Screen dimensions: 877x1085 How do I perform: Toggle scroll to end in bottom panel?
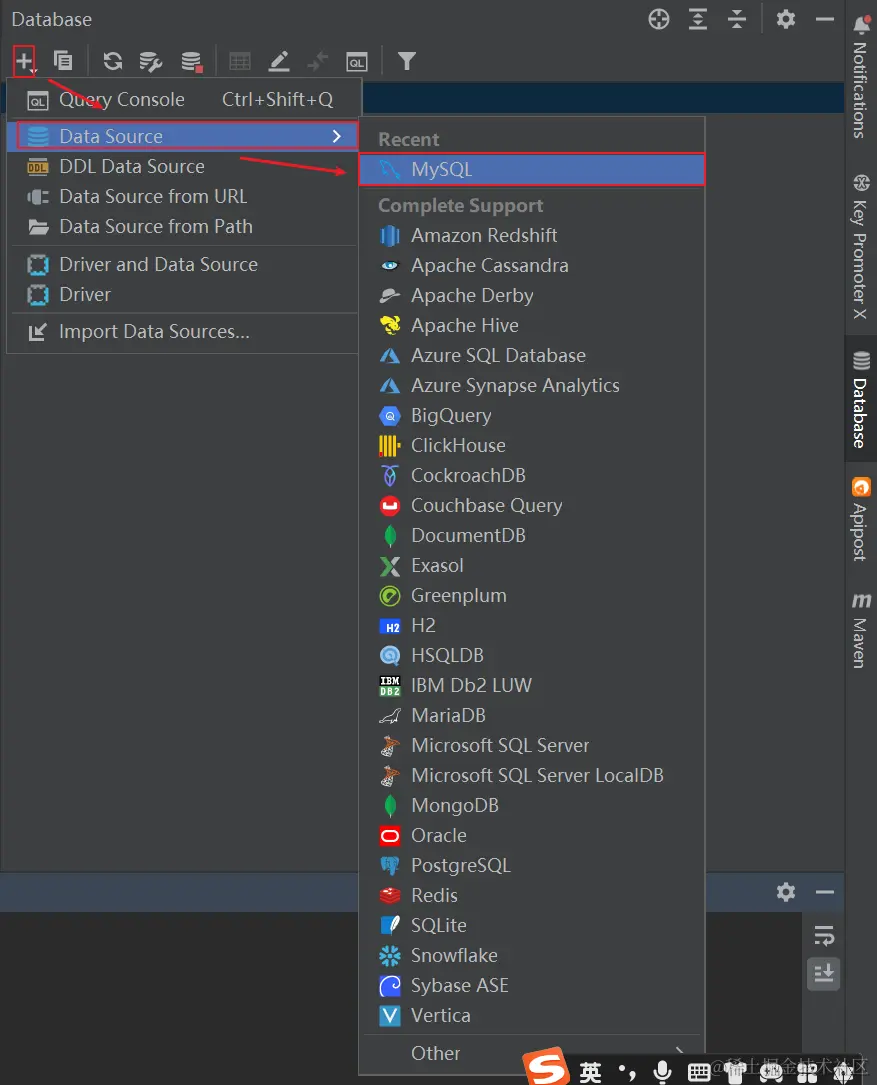pos(824,972)
